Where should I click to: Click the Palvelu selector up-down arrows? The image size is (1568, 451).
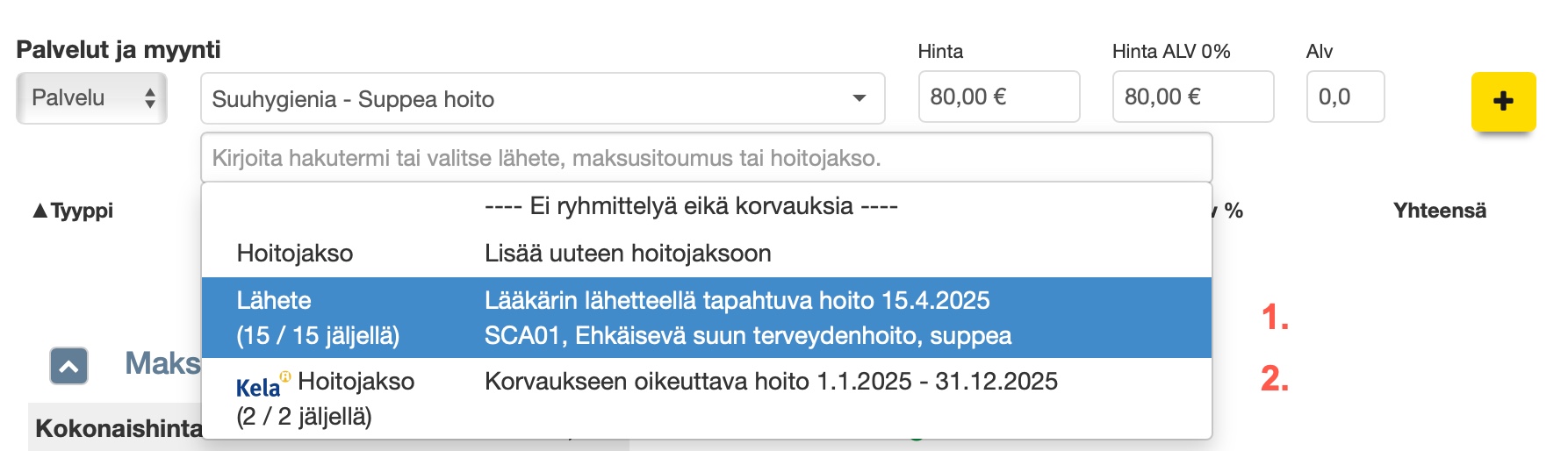click(150, 98)
